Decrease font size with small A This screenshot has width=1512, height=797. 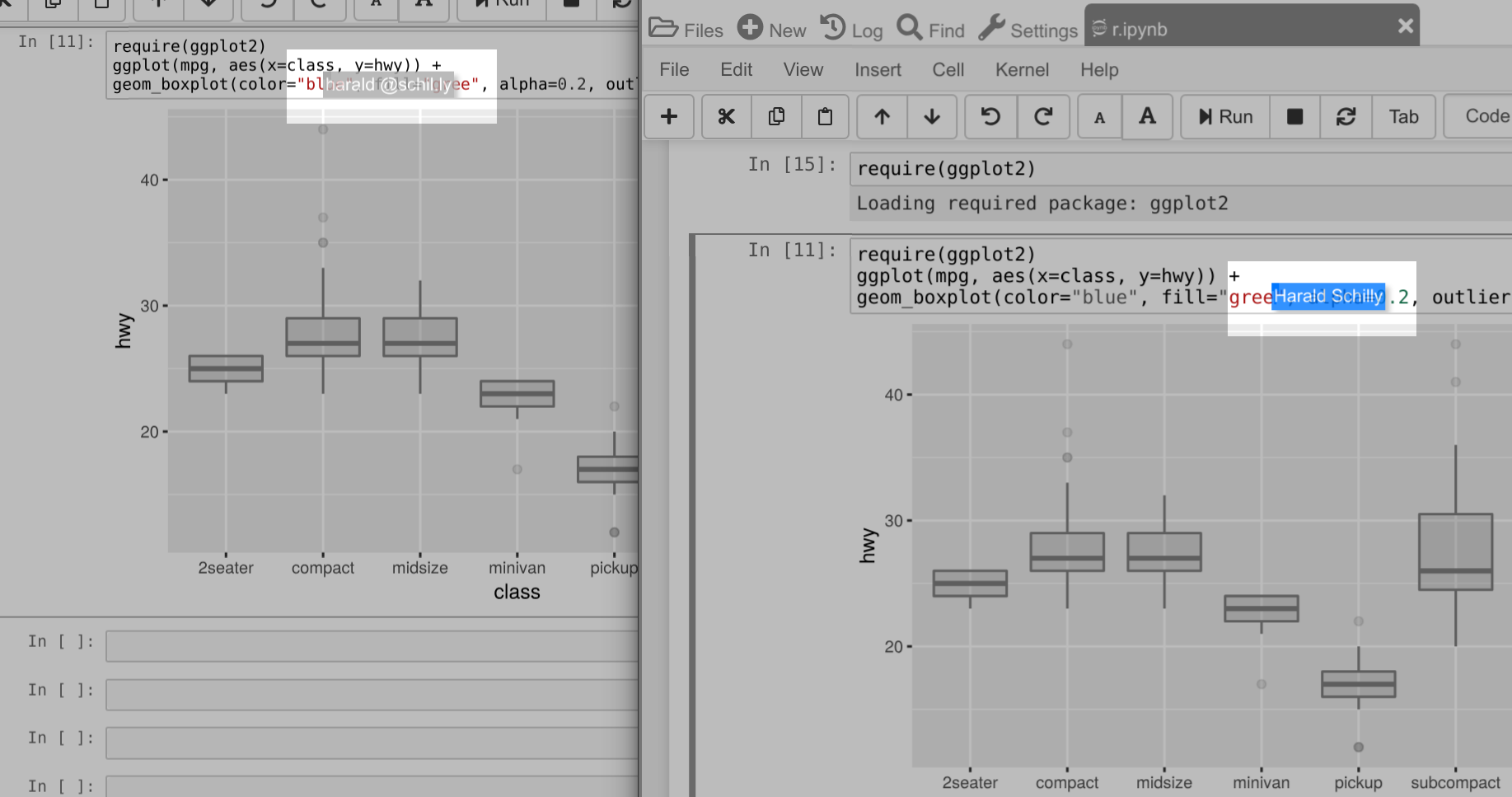1099,118
